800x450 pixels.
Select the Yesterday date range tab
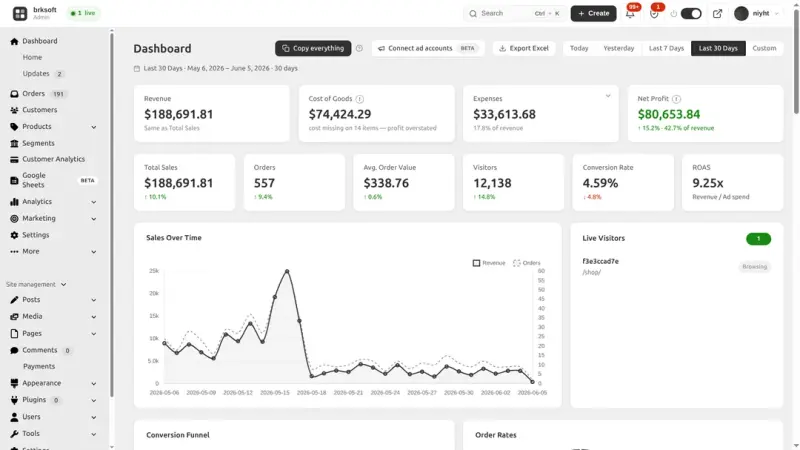coord(618,48)
